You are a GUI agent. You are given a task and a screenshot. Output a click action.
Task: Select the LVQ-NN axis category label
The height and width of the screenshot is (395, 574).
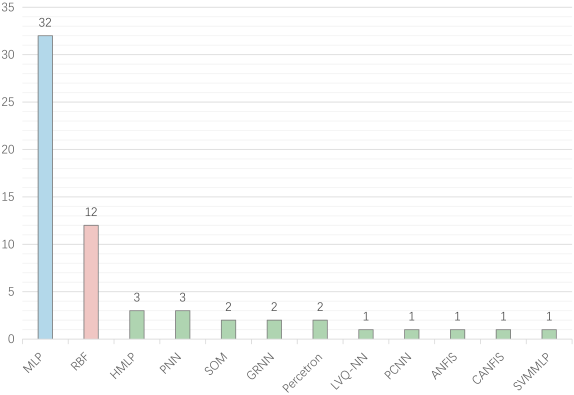click(x=349, y=371)
